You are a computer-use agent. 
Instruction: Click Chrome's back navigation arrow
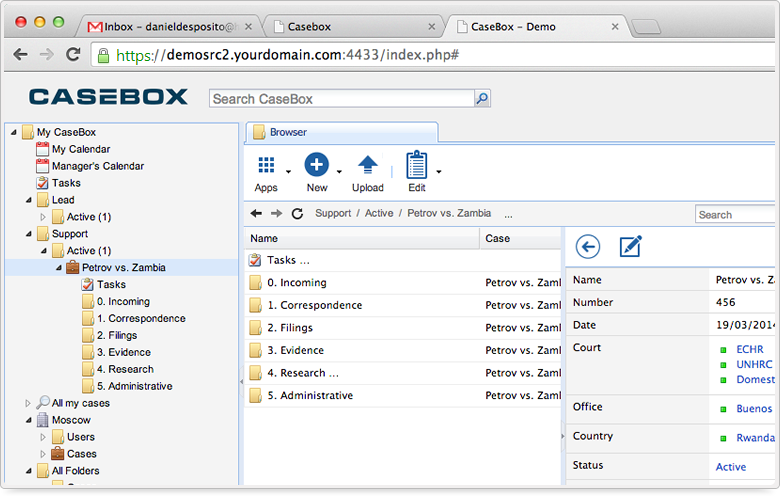[x=20, y=54]
